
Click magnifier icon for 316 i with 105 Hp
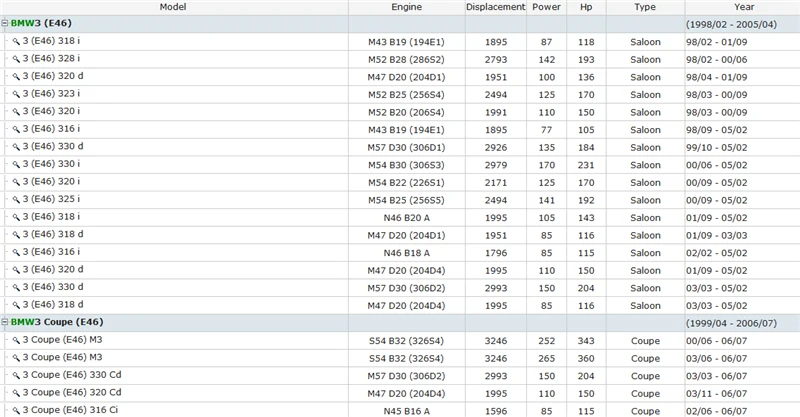pos(16,130)
